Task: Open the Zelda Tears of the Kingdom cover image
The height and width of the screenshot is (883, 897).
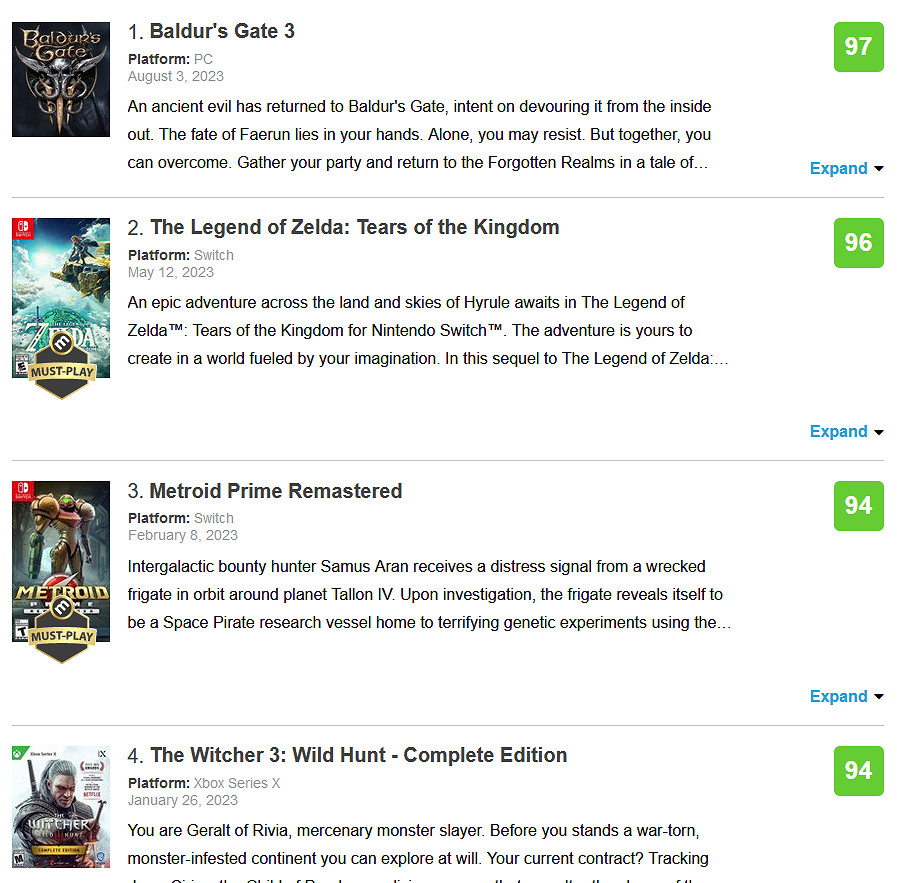Action: (61, 298)
